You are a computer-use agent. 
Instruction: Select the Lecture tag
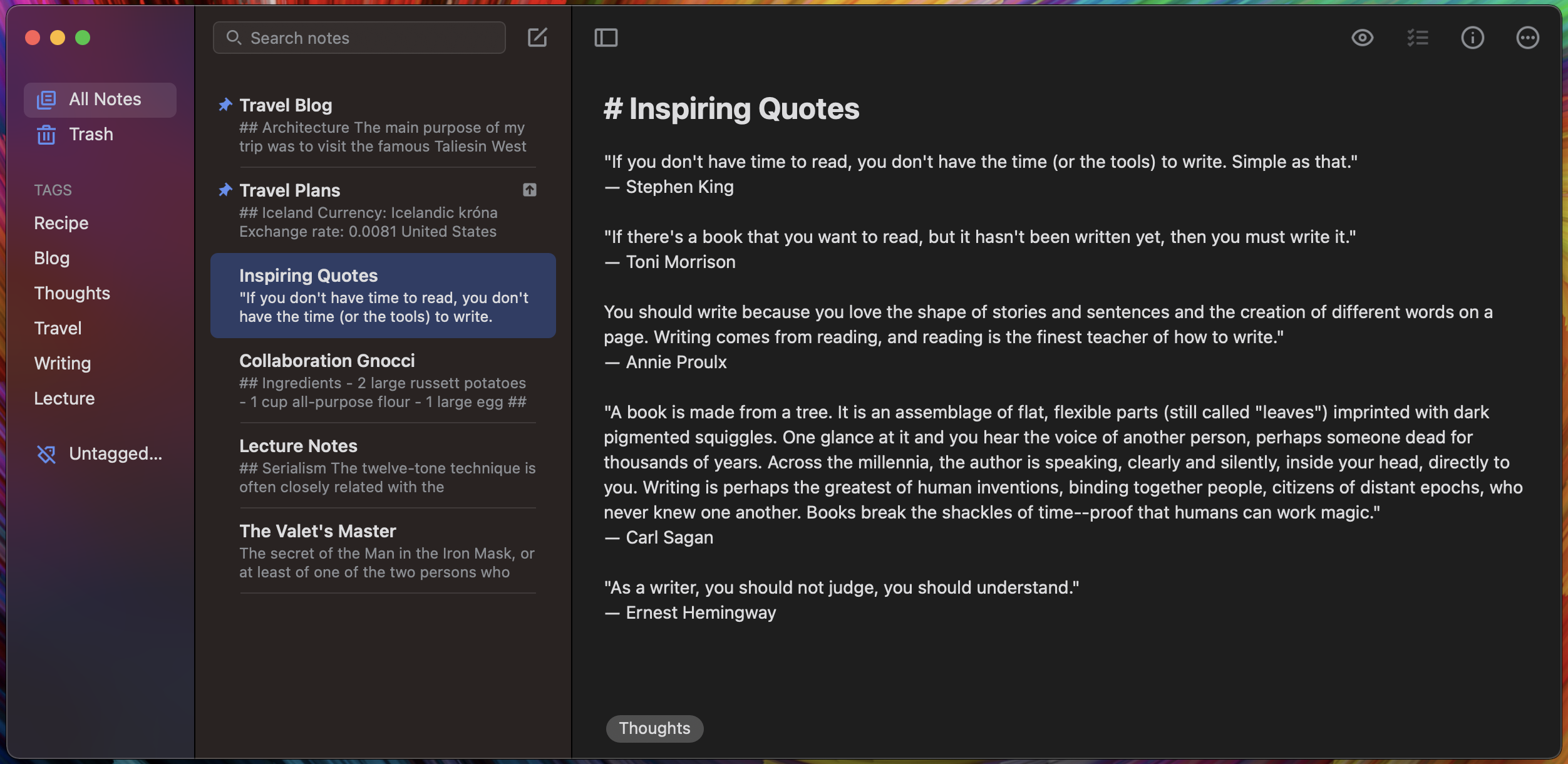point(64,398)
